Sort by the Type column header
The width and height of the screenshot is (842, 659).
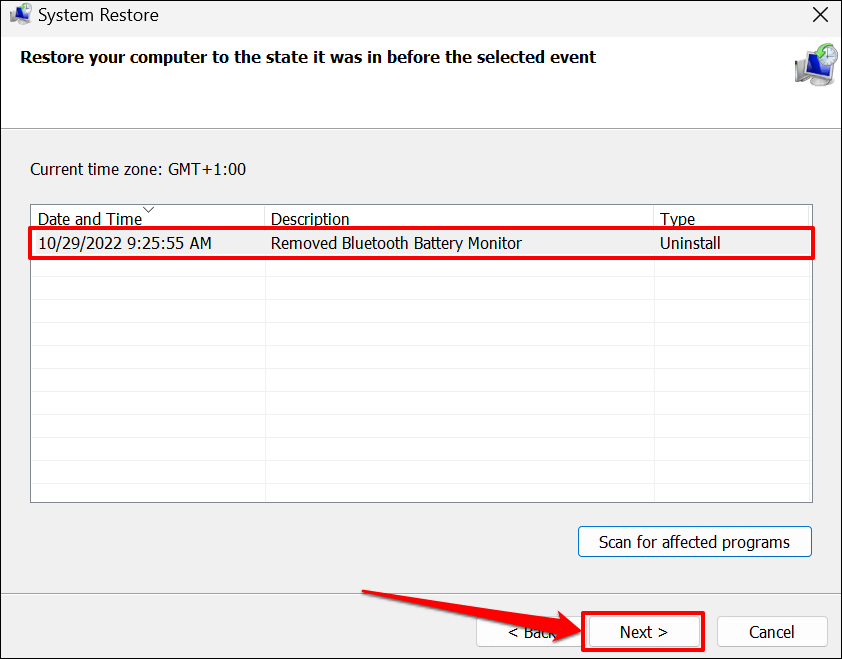[x=677, y=219]
